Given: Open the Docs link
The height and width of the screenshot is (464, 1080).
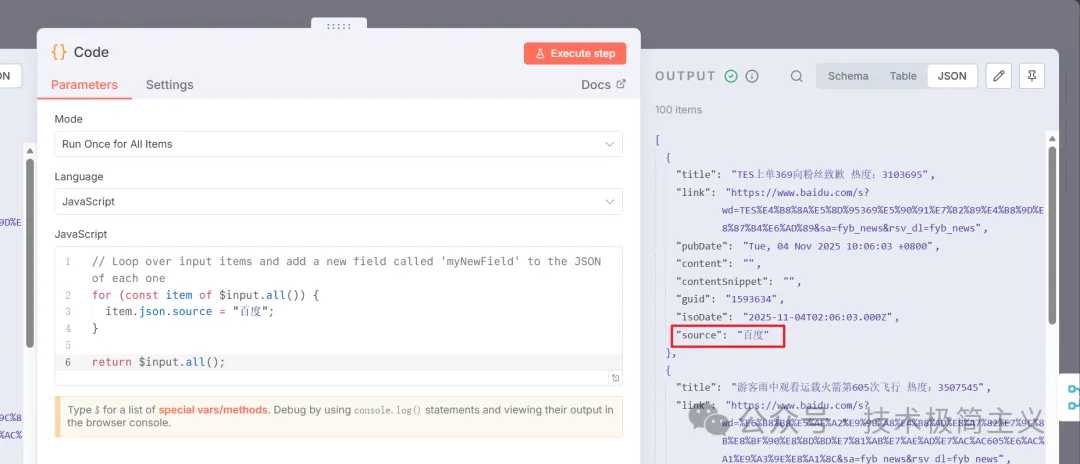Looking at the screenshot, I should click(x=603, y=85).
